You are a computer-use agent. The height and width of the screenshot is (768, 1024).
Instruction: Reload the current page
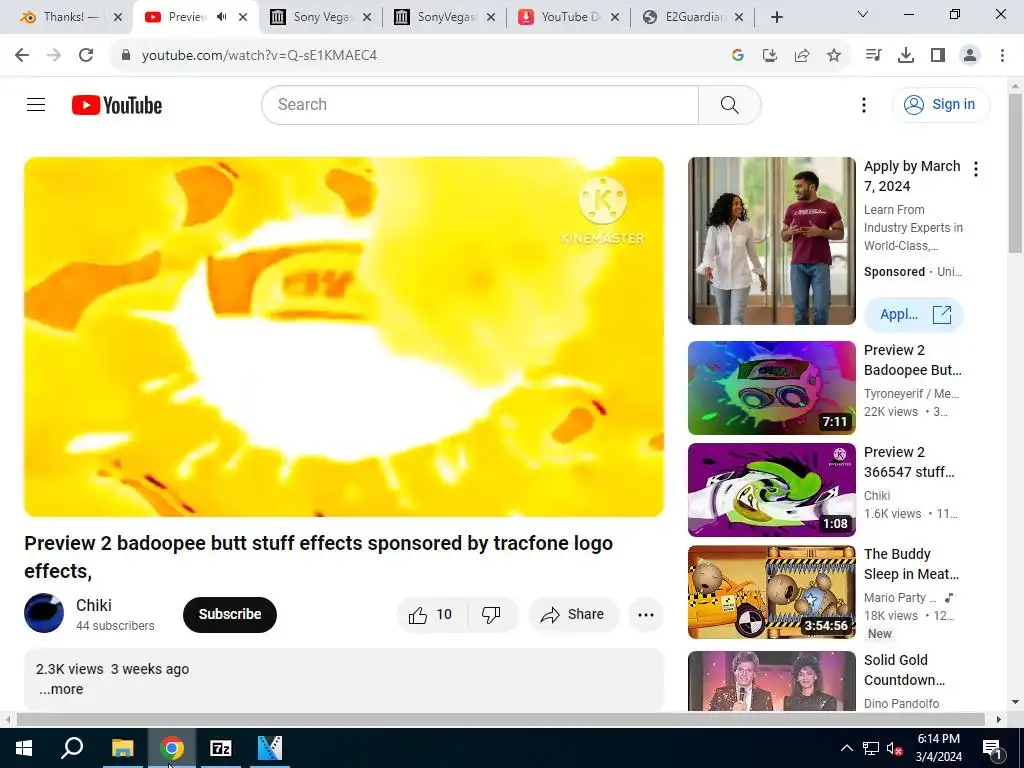[x=86, y=56]
